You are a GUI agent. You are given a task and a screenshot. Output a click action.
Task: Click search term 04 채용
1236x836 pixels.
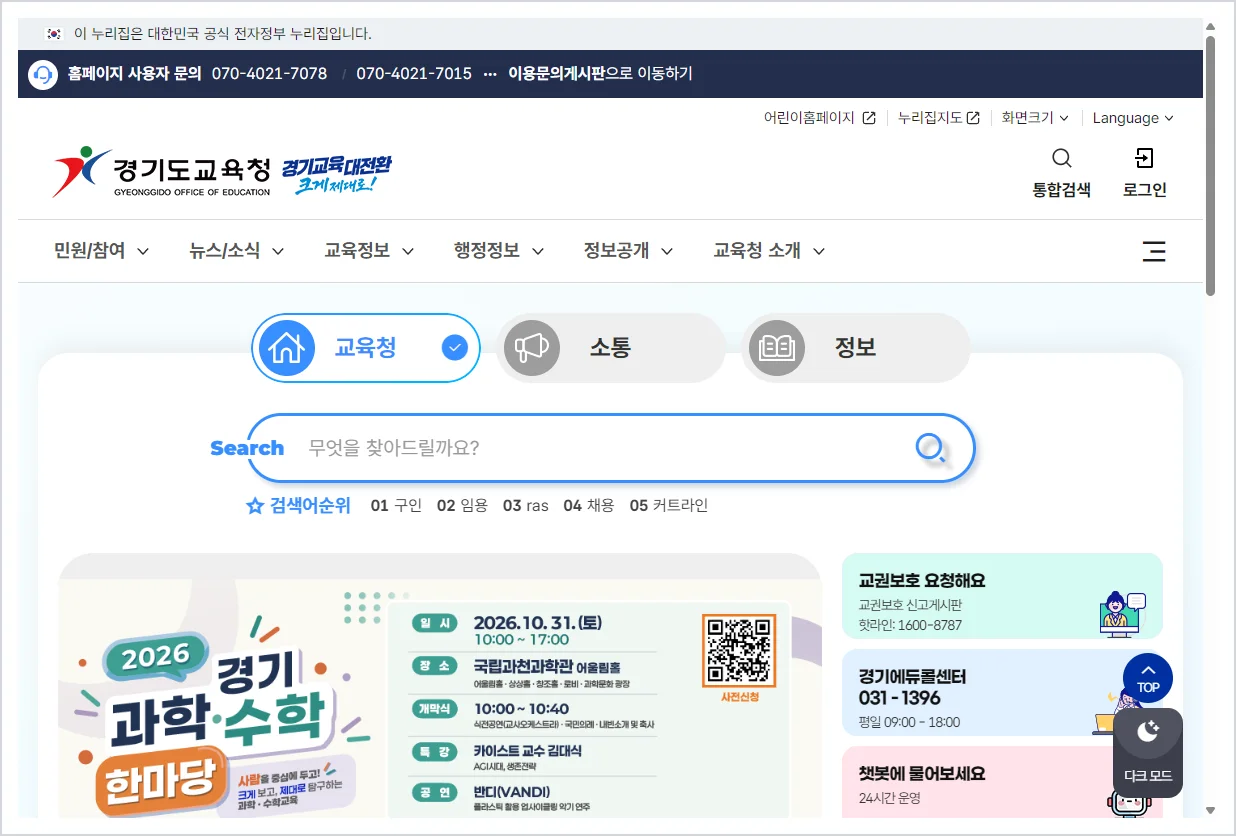[x=589, y=506]
